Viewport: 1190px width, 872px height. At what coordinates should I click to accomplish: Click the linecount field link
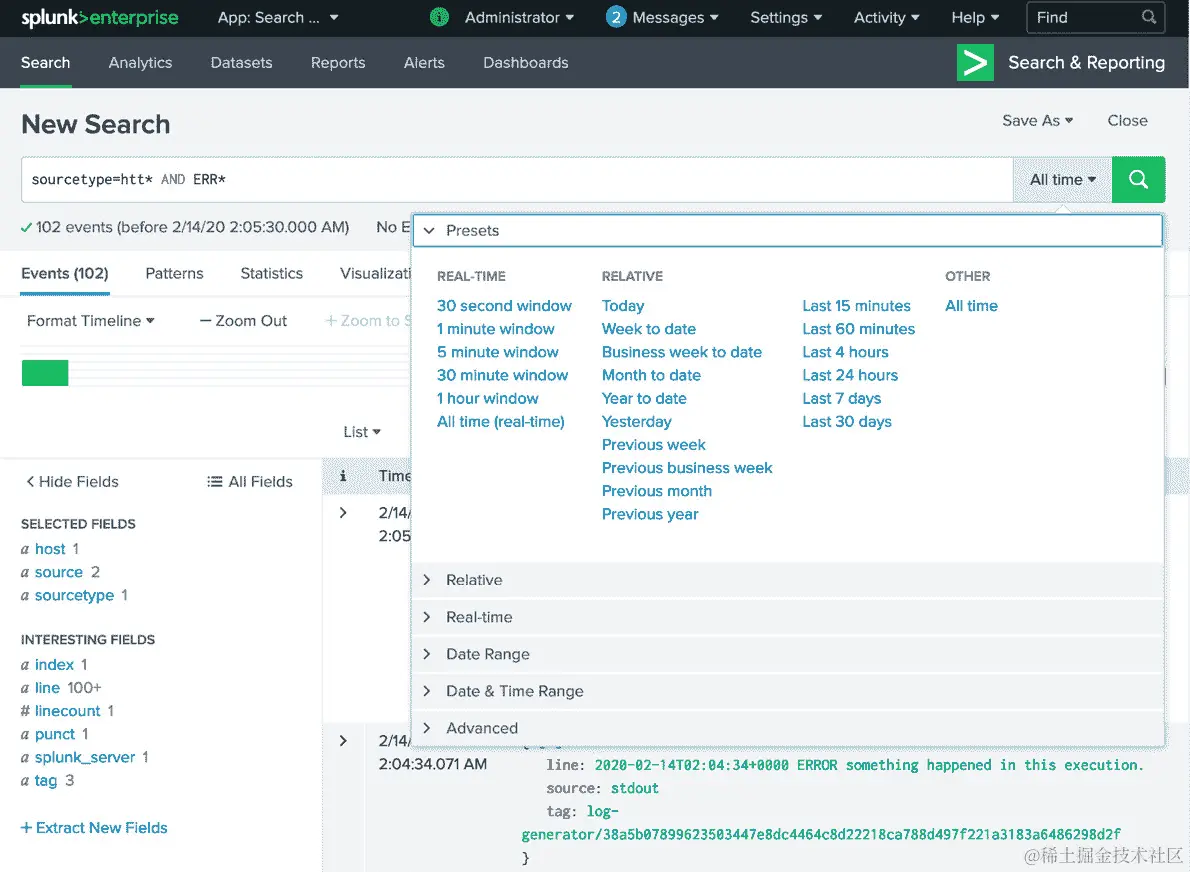(x=68, y=711)
